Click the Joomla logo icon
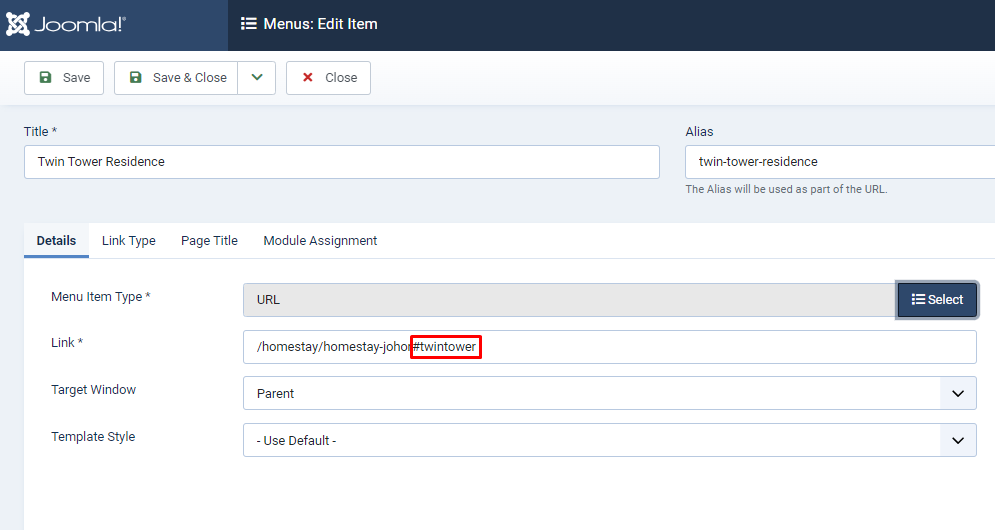 [18, 24]
